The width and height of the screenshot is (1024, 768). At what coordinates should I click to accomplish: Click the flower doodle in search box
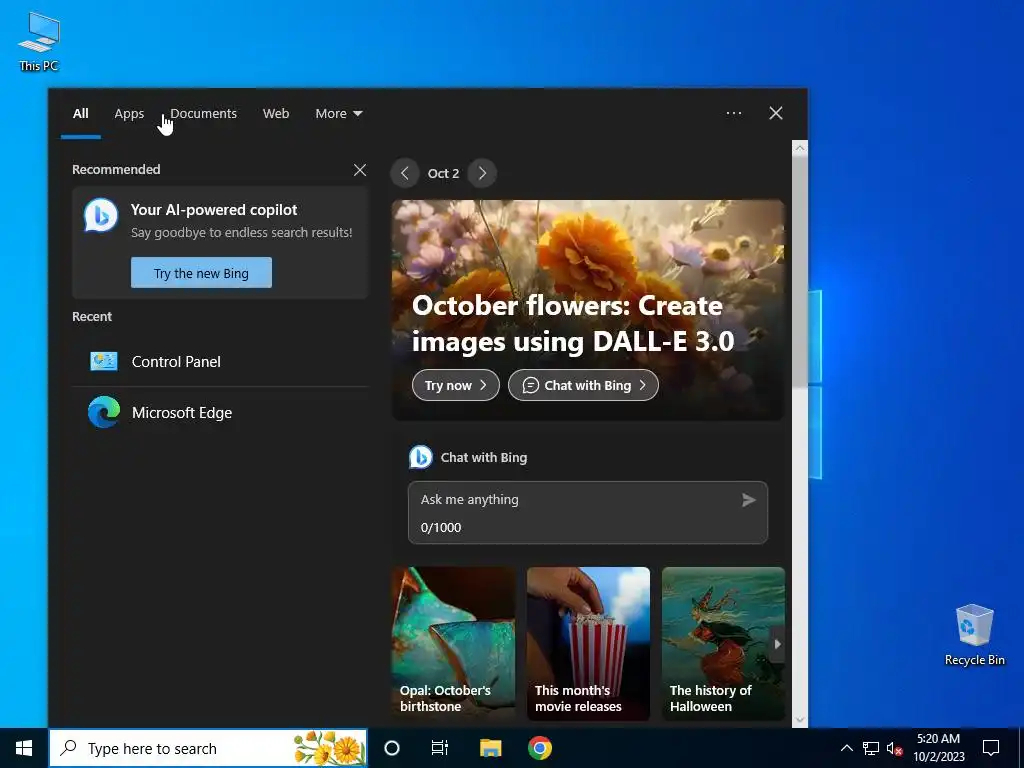pyautogui.click(x=329, y=748)
